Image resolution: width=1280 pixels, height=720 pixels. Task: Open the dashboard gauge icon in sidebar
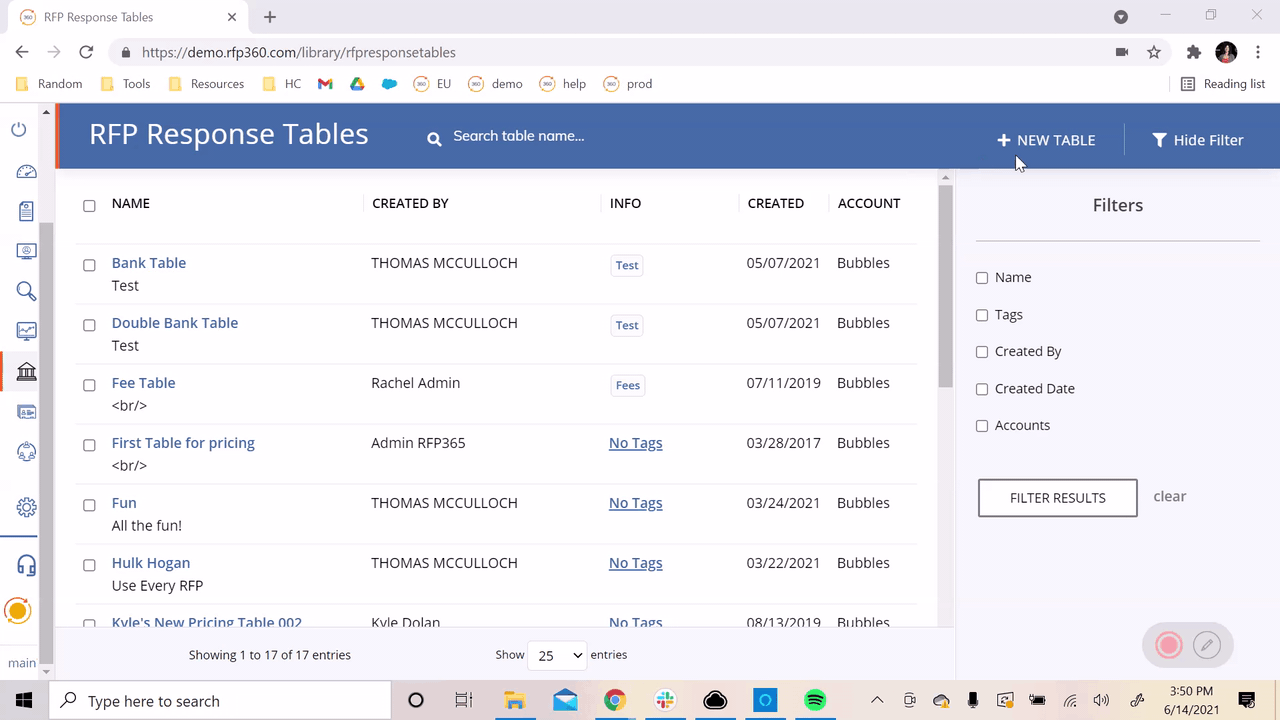(26, 171)
